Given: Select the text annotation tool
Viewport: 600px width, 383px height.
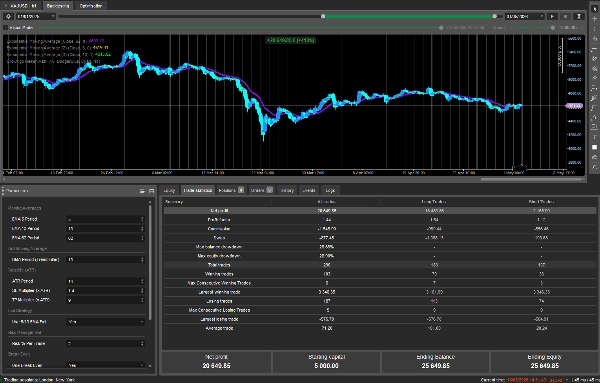Looking at the screenshot, I should click(594, 137).
